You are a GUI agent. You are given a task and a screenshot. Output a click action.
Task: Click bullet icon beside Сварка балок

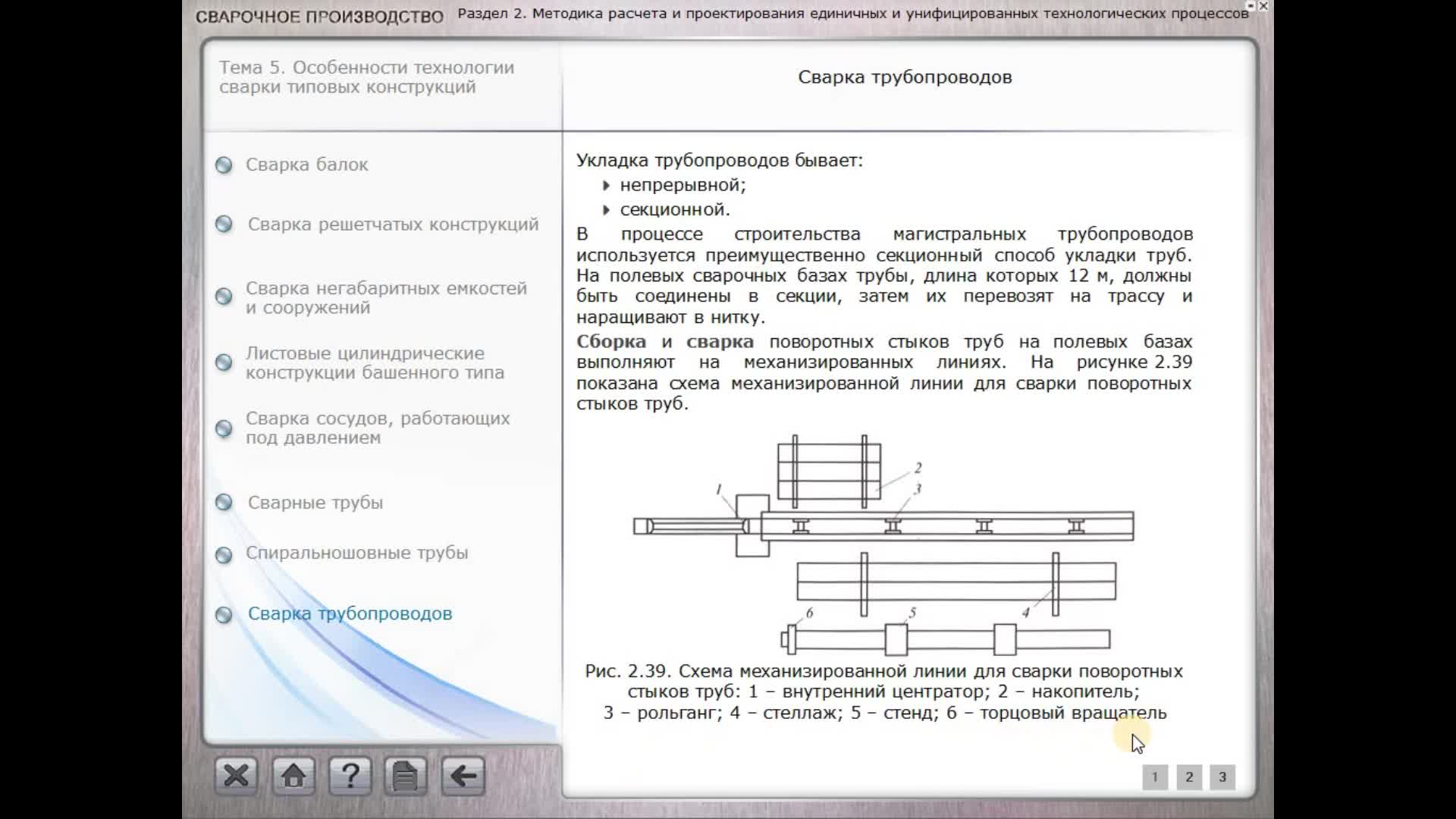[x=224, y=165]
